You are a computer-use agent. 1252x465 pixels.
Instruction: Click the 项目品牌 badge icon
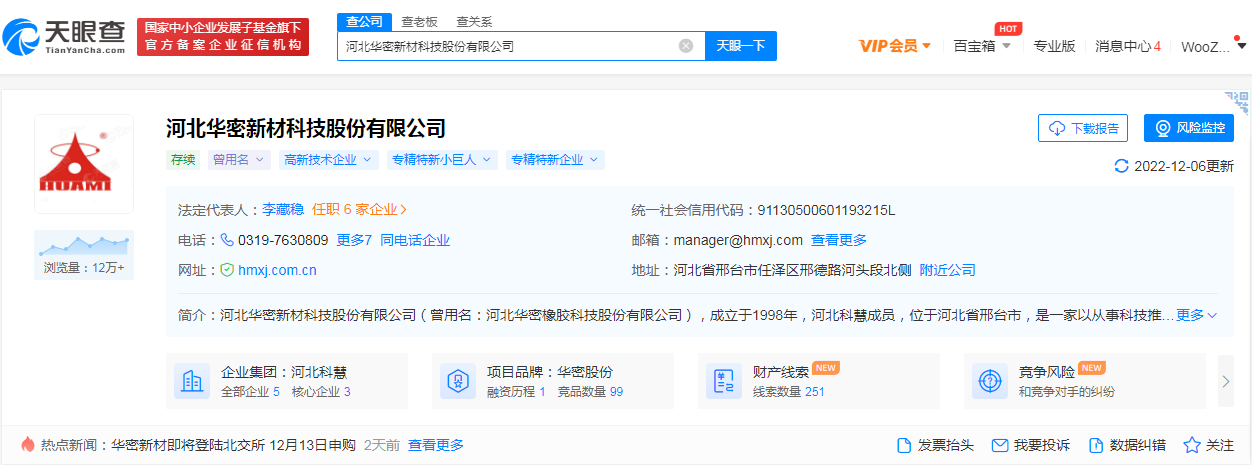click(457, 381)
